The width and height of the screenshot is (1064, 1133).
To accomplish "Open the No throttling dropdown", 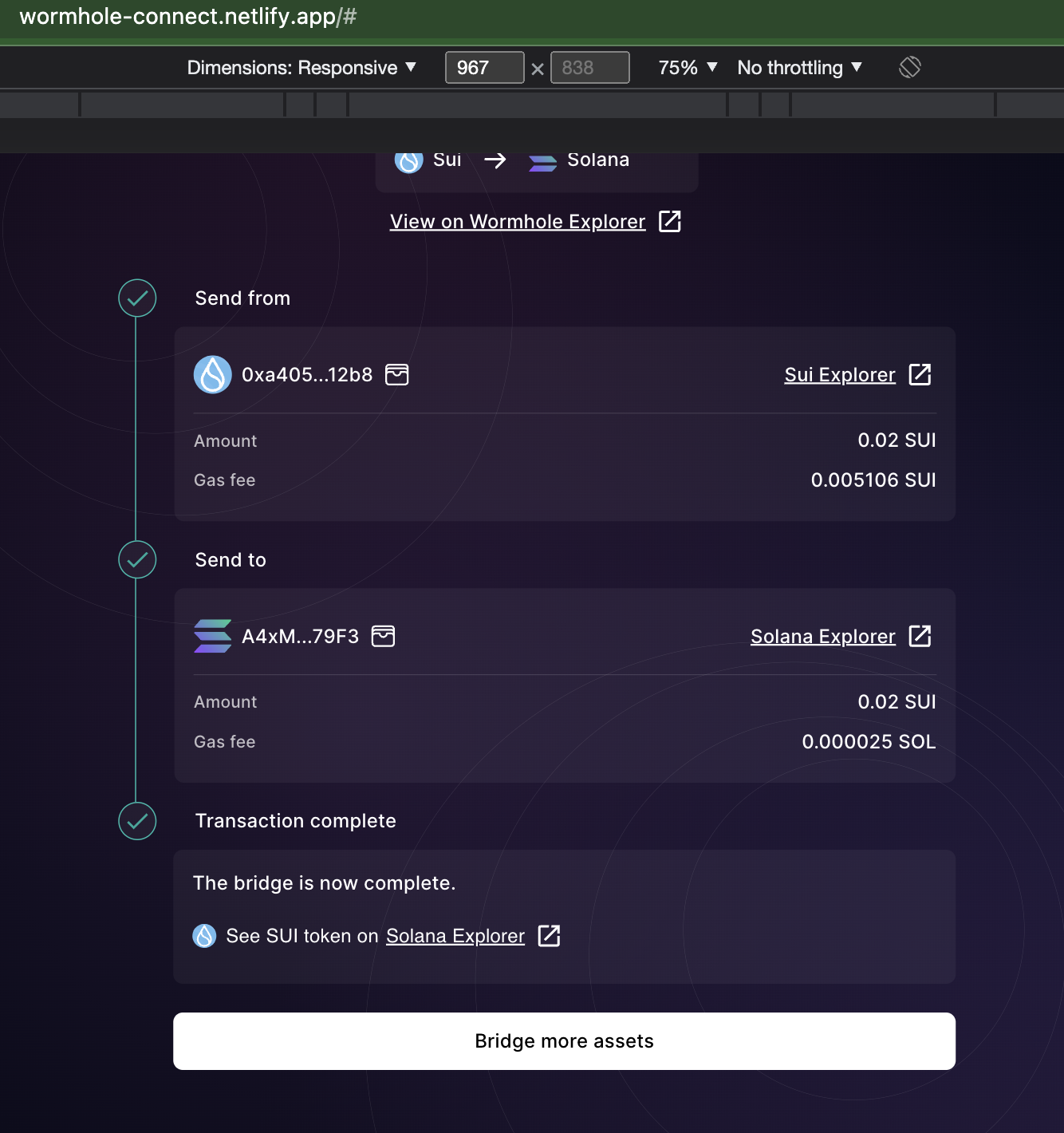I will [798, 67].
